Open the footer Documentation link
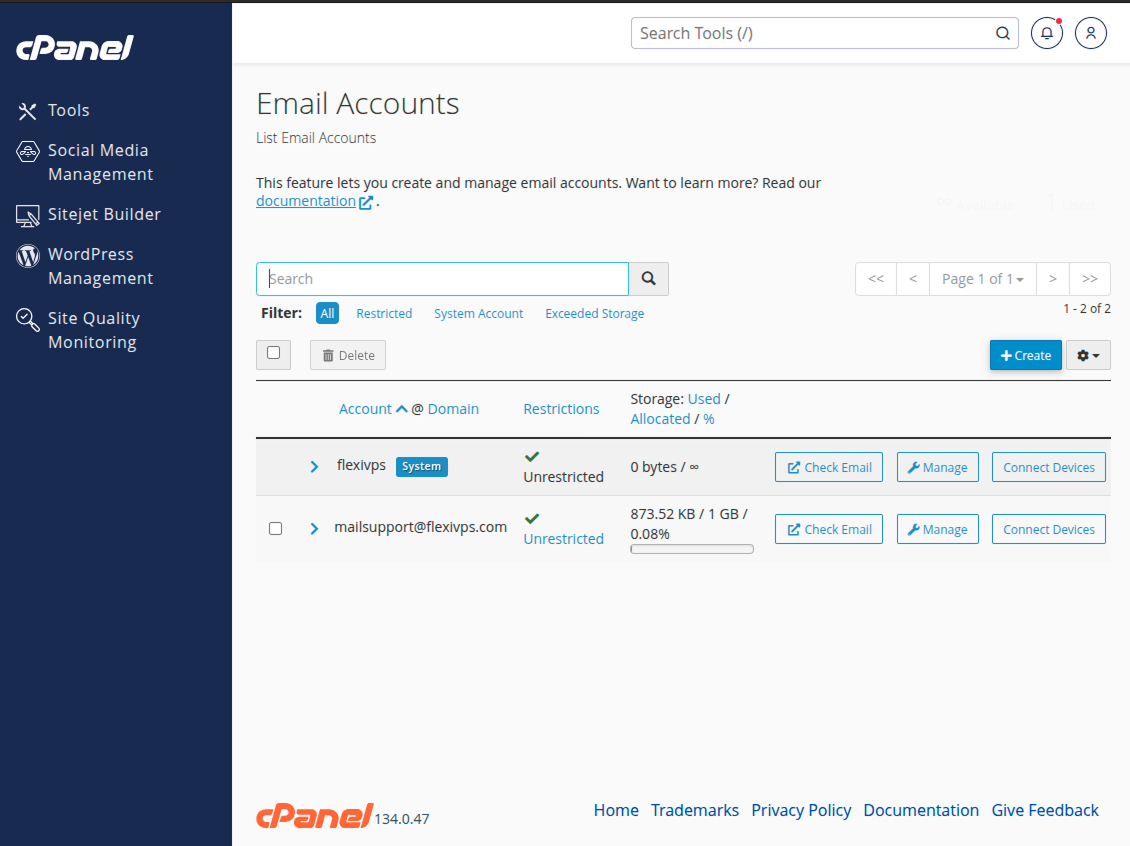 (921, 810)
